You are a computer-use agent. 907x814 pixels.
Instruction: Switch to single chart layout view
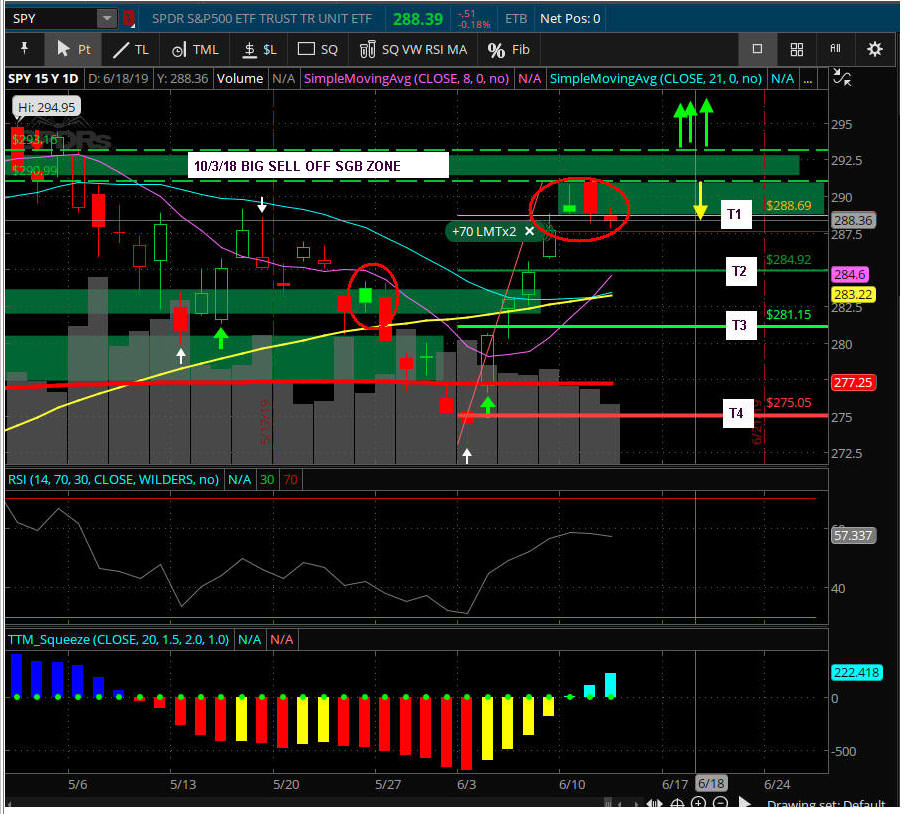click(758, 49)
